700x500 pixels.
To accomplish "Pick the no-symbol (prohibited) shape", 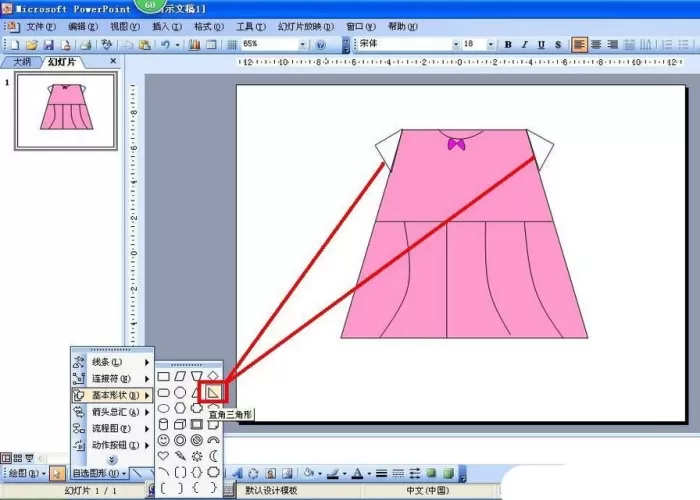I will [196, 440].
